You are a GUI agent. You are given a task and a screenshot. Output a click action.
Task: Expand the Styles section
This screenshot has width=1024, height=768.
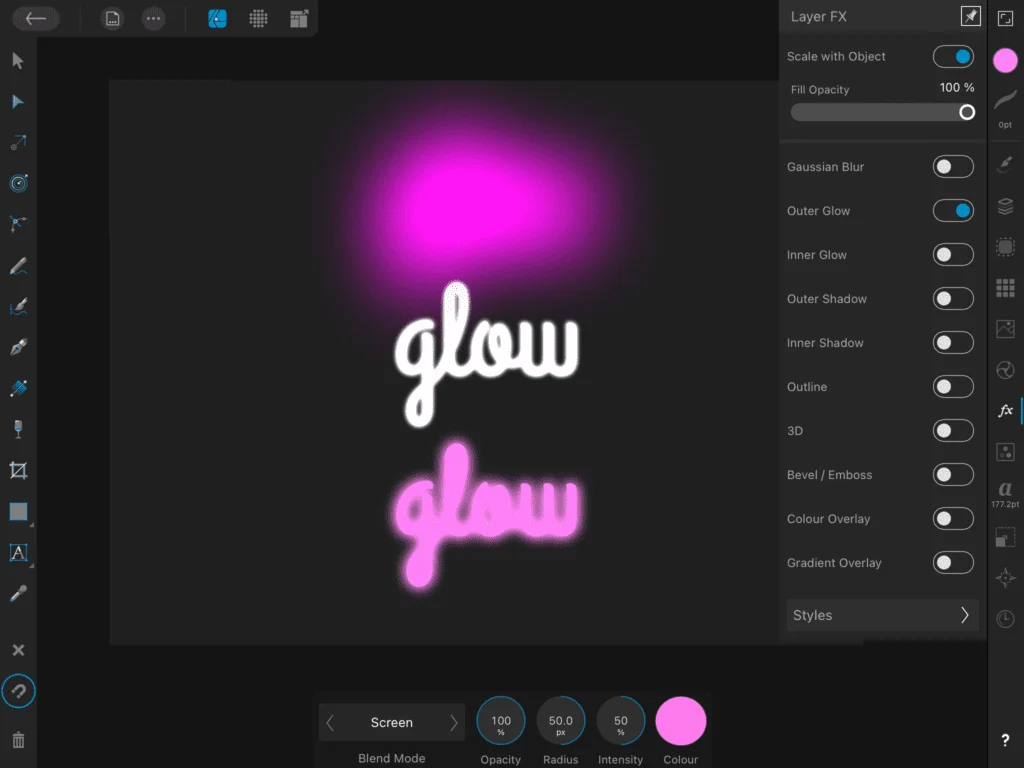[878, 615]
